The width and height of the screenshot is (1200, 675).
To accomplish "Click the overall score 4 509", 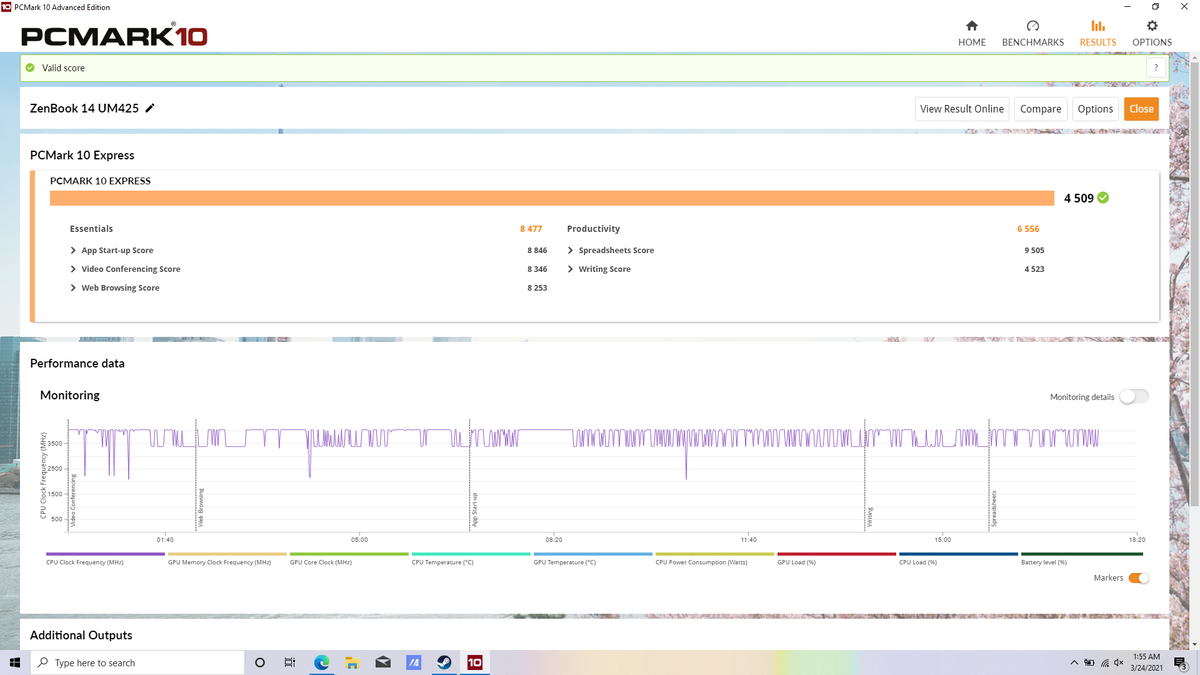I will (x=1079, y=198).
